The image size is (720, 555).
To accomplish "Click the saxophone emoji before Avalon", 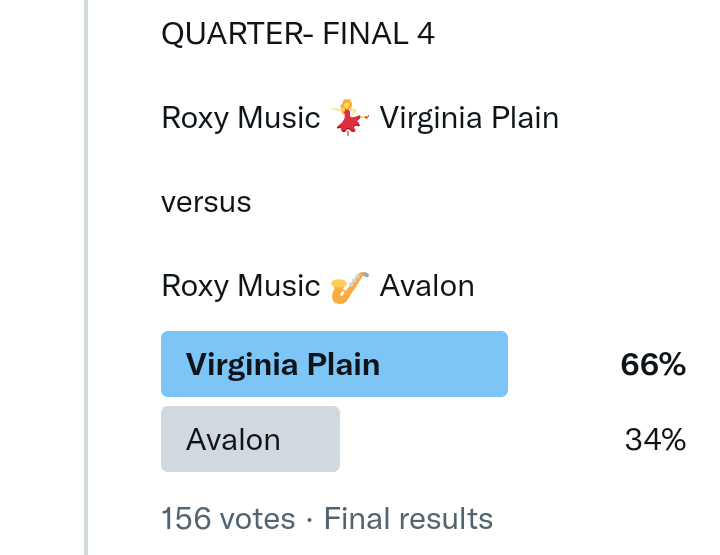I will point(349,287).
